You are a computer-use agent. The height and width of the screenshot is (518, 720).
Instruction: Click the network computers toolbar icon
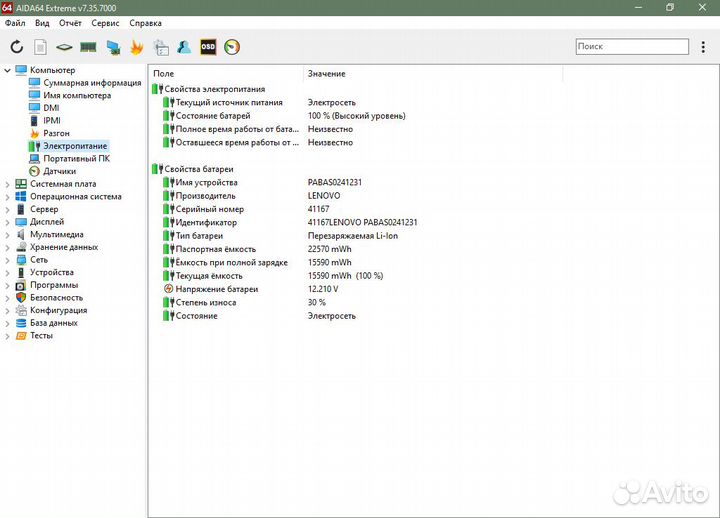113,47
